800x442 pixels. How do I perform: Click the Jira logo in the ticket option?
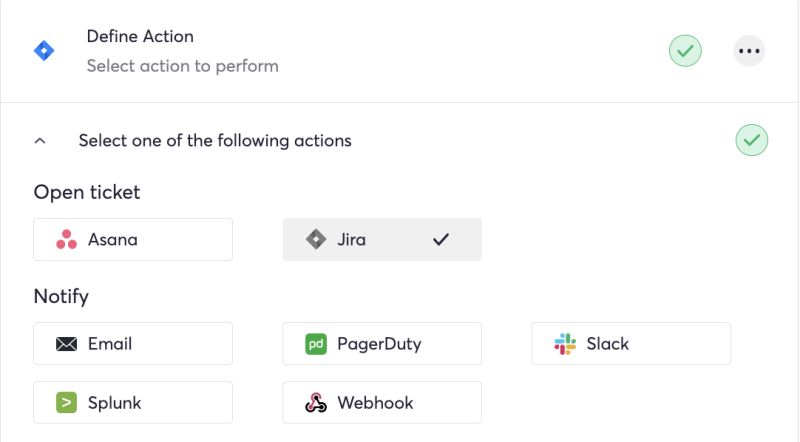pyautogui.click(x=316, y=240)
